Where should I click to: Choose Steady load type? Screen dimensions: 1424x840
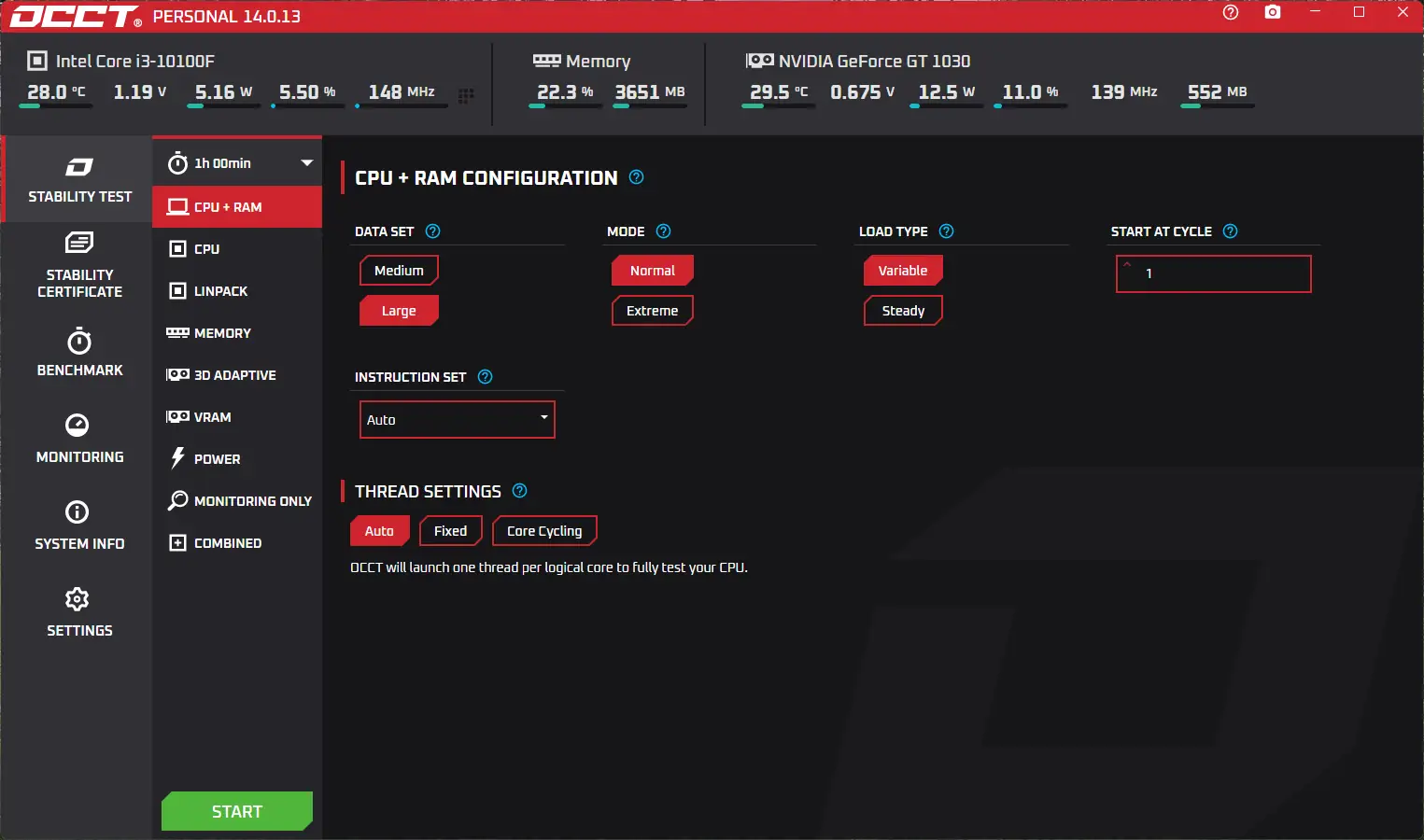click(x=903, y=311)
